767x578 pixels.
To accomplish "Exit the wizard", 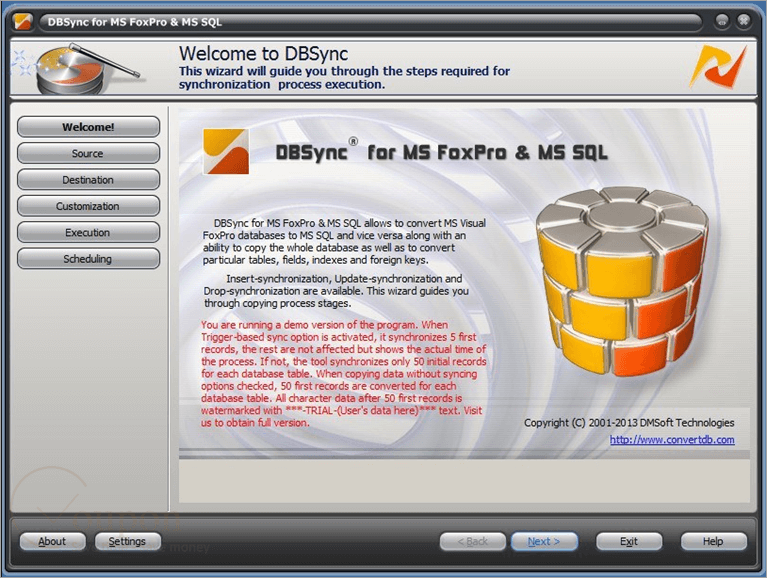I will tap(629, 541).
